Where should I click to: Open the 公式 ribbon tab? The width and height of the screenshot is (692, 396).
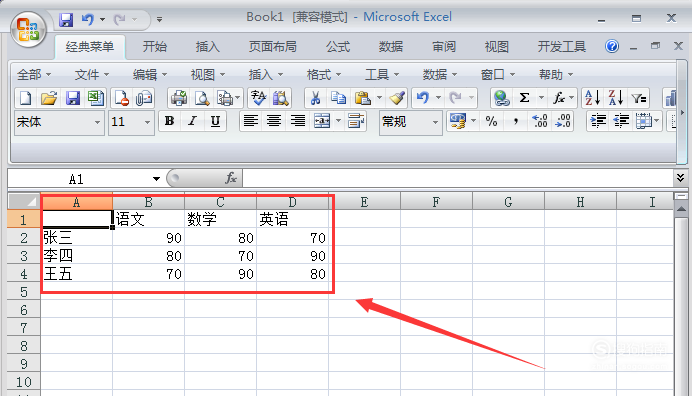click(338, 46)
